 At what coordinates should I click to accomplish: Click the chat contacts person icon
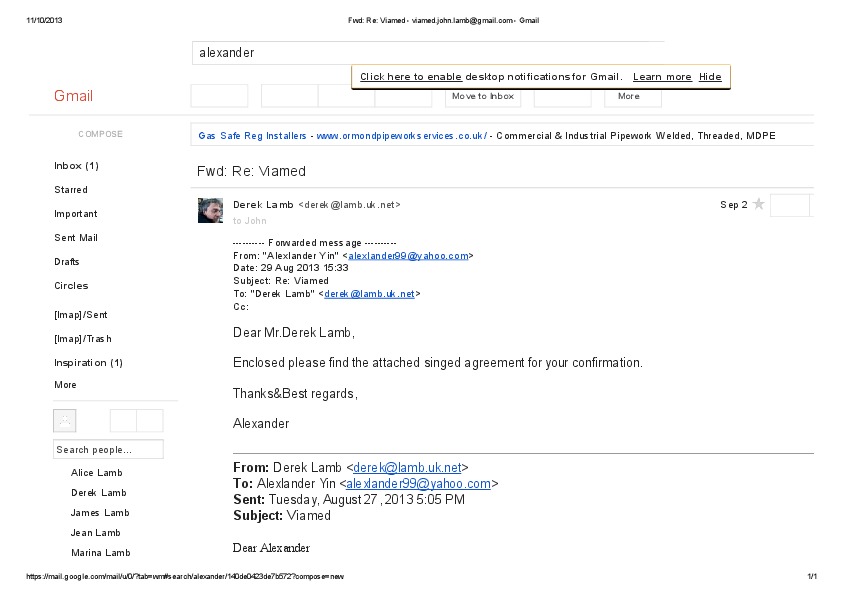[64, 420]
